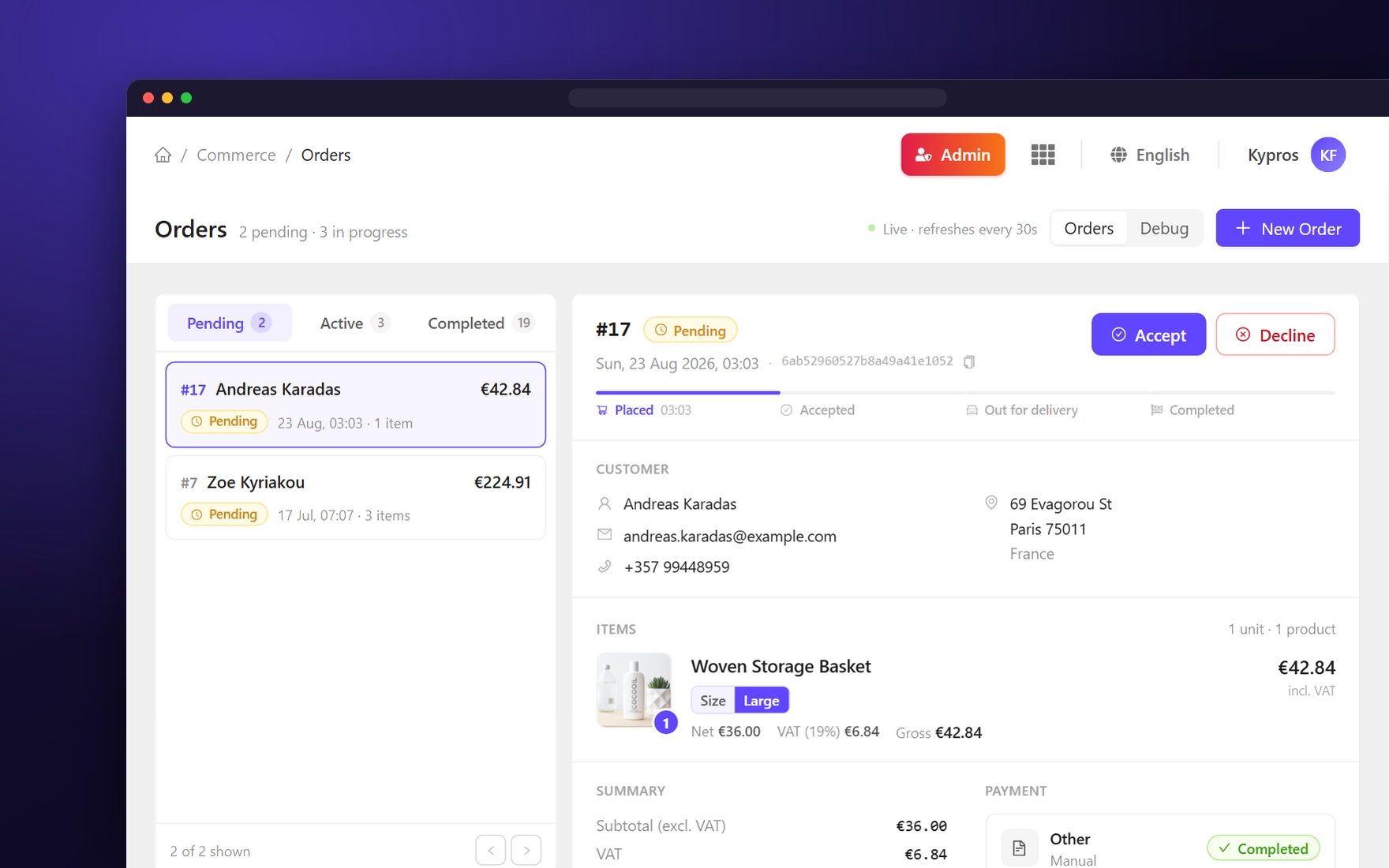
Task: Click the 2 of 2 shown label
Action: 210,851
